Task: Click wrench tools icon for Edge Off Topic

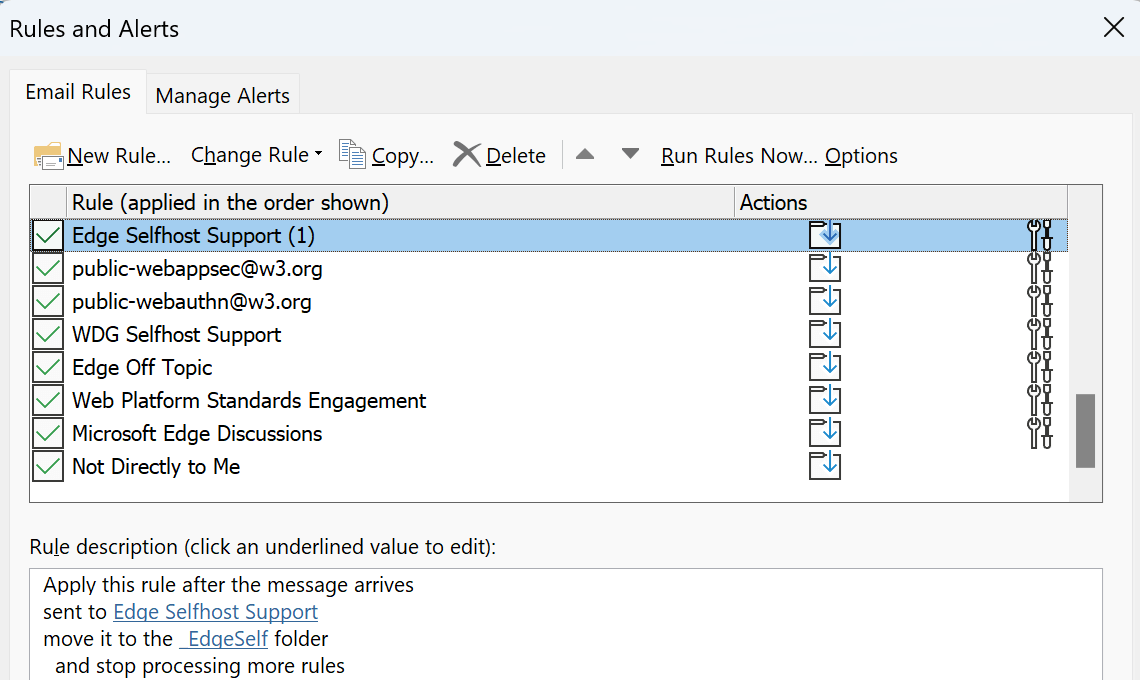Action: pos(1040,367)
